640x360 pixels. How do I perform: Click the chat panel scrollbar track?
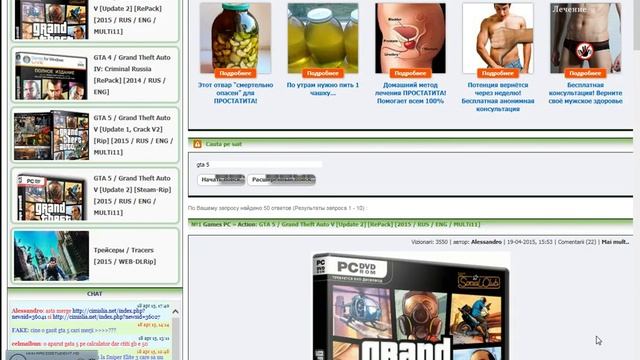pyautogui.click(x=176, y=338)
